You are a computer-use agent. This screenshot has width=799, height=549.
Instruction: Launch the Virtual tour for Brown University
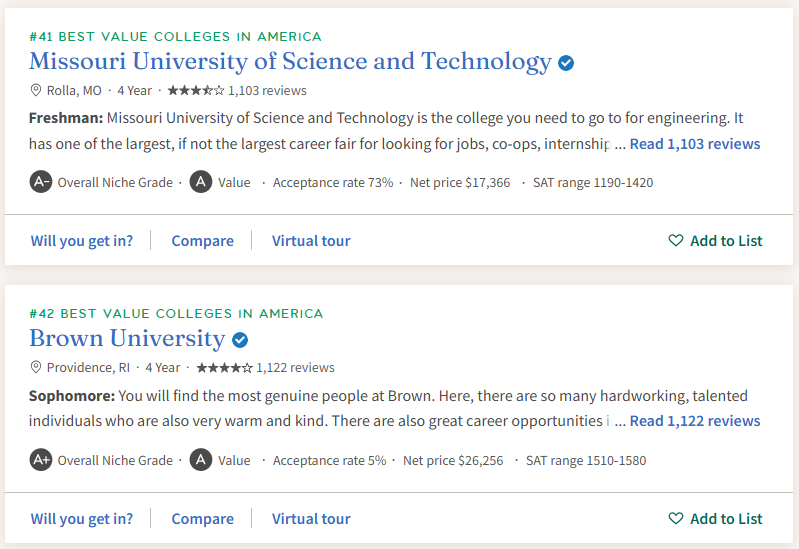(x=311, y=519)
